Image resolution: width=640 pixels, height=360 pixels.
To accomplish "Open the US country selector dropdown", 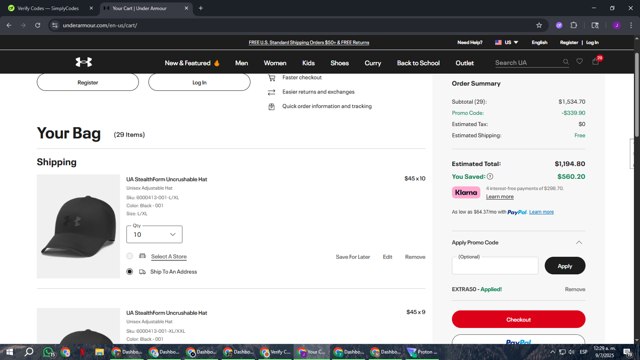I will pyautogui.click(x=507, y=42).
